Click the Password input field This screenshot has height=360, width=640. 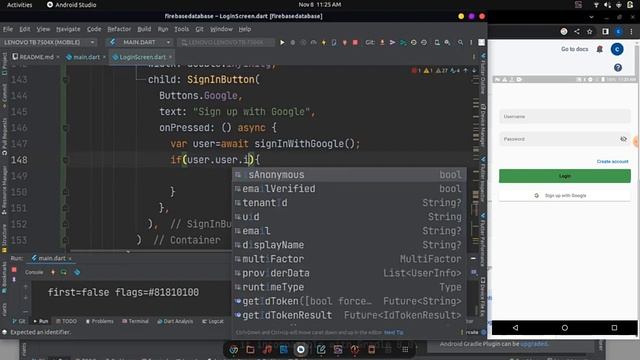[564, 139]
